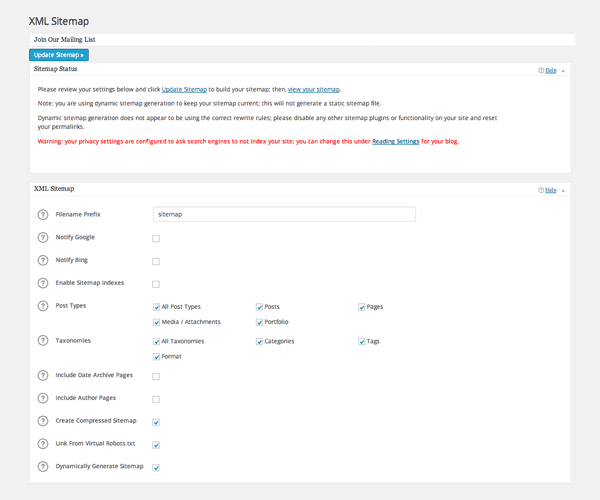Uncheck All Post Types

(156, 307)
